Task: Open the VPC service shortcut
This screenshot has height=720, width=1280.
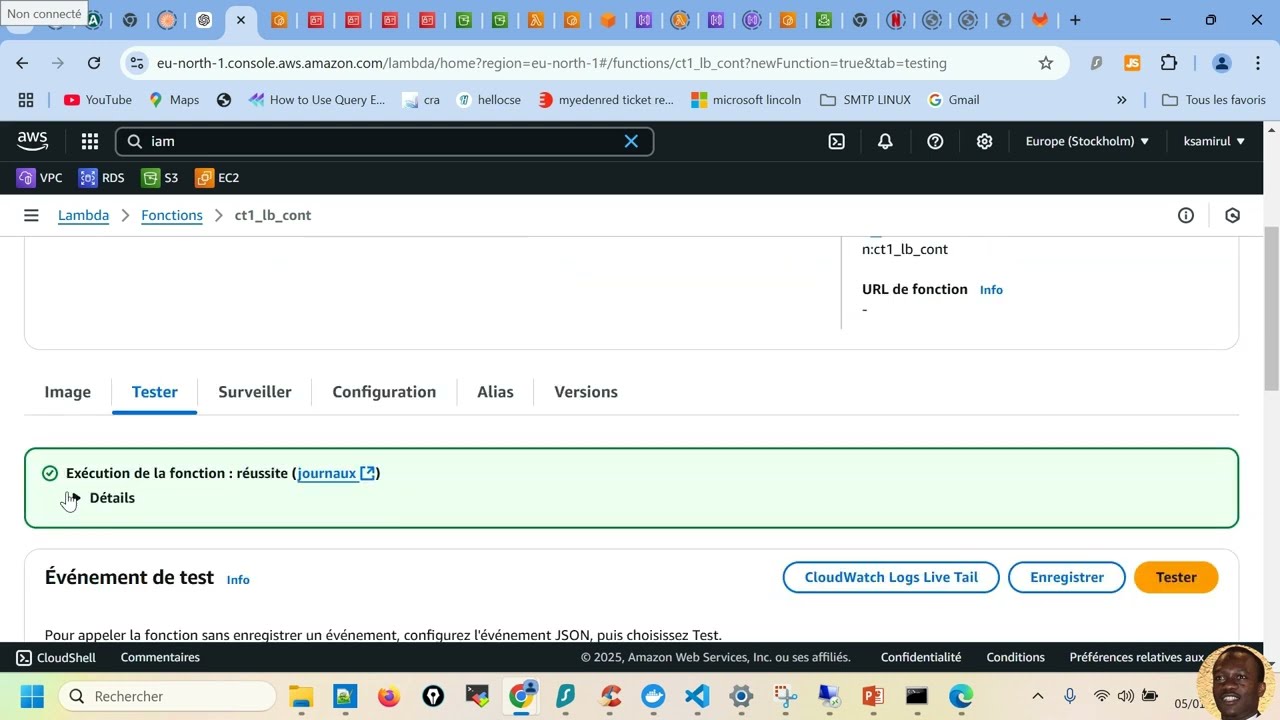Action: (x=40, y=178)
